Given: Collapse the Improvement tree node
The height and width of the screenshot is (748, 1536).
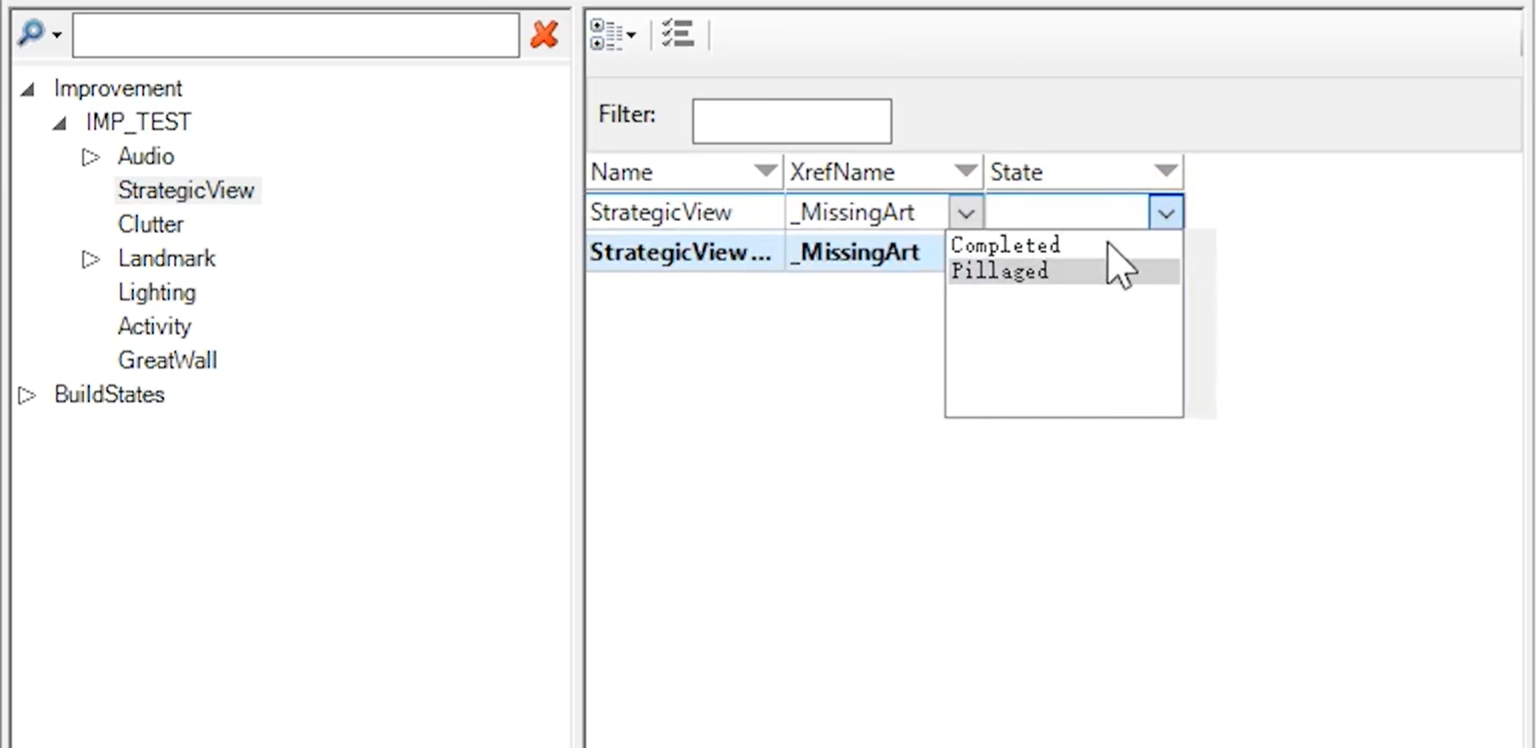Looking at the screenshot, I should coord(28,89).
